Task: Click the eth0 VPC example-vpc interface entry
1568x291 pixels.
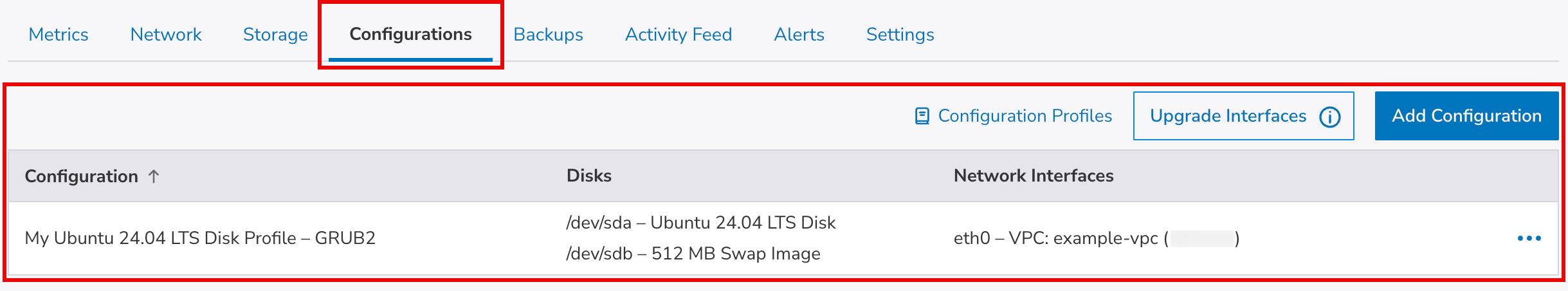Action: 1095,238
